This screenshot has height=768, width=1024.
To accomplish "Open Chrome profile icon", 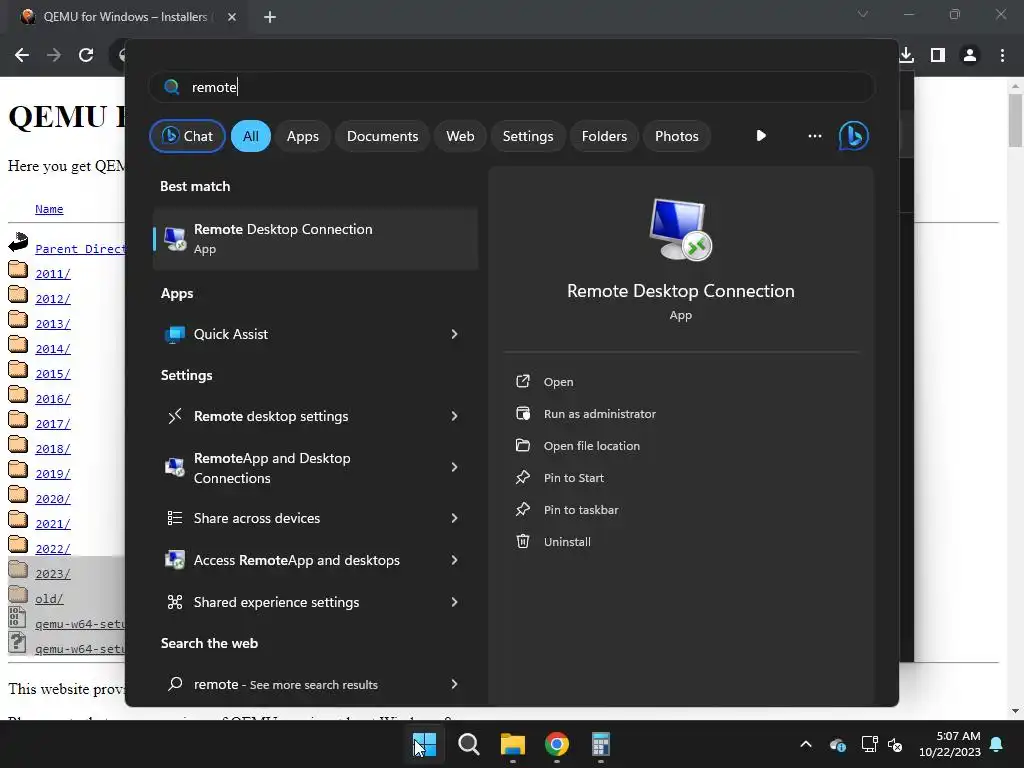I will point(970,55).
